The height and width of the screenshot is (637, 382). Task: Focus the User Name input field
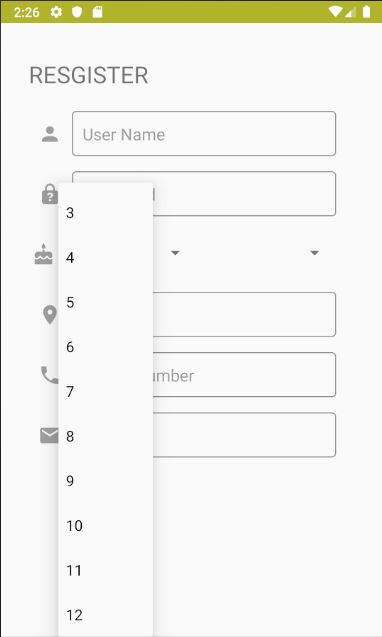click(204, 134)
